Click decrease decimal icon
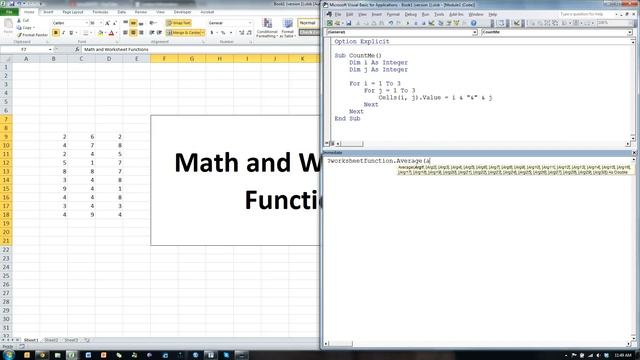This screenshot has width=640, height=360. pyautogui.click(x=249, y=33)
